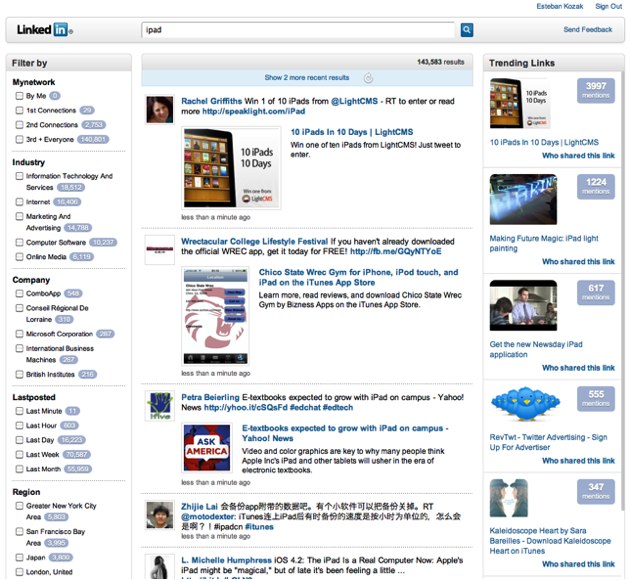This screenshot has width=630, height=582.
Task: Open the yhoo.it/cSQsFd link
Action: pyautogui.click(x=245, y=407)
